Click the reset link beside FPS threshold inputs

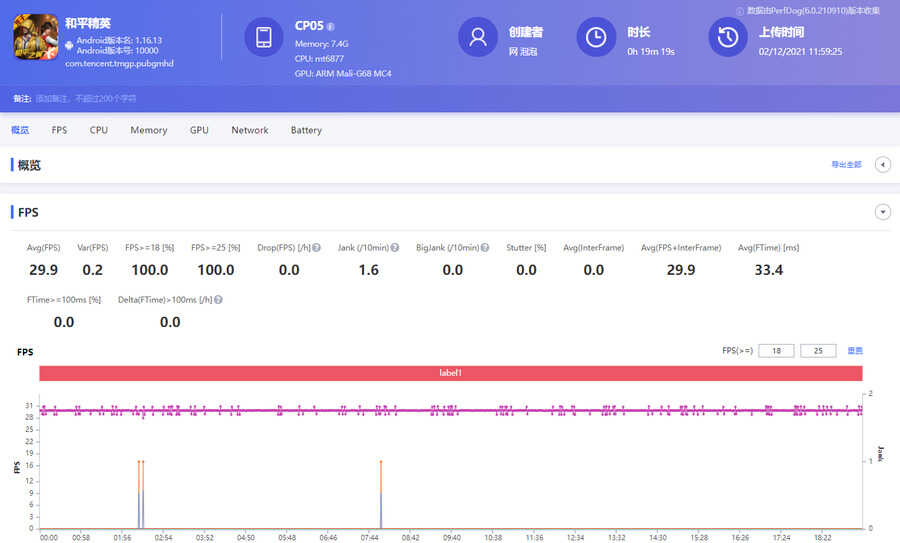(x=855, y=351)
